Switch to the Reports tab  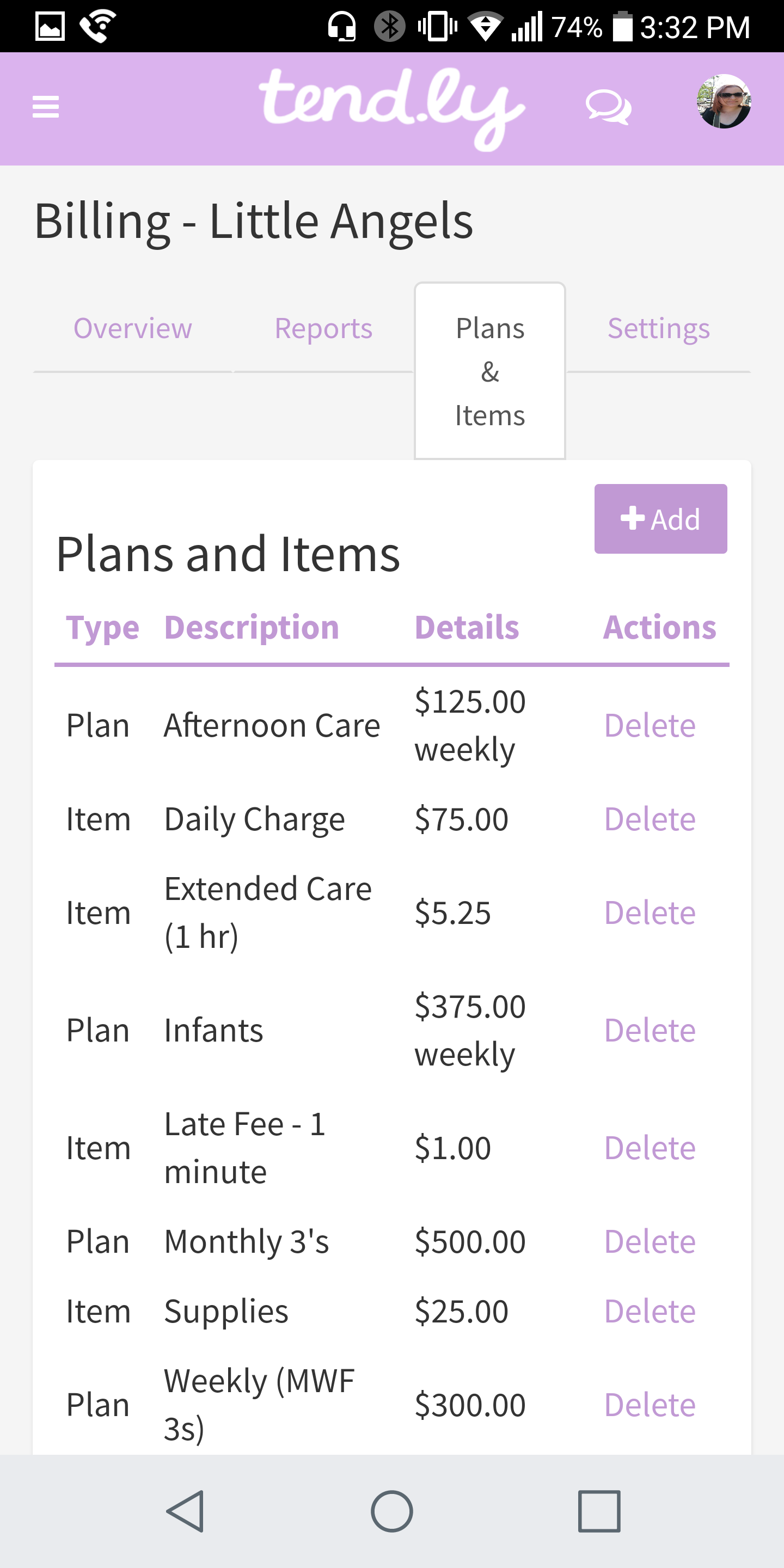[323, 329]
